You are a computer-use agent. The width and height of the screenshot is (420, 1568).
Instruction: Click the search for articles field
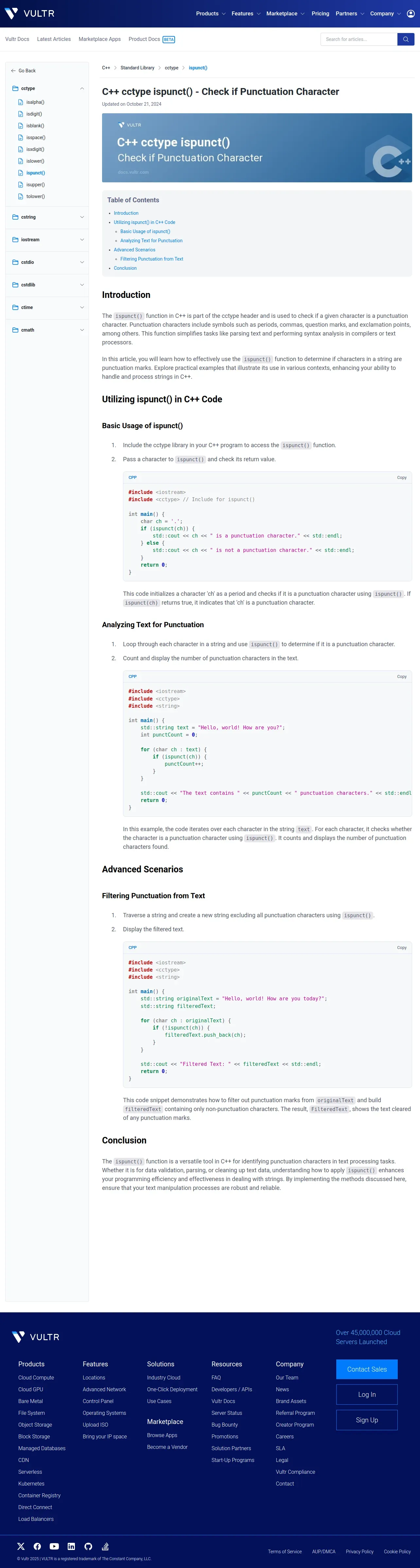pos(359,39)
